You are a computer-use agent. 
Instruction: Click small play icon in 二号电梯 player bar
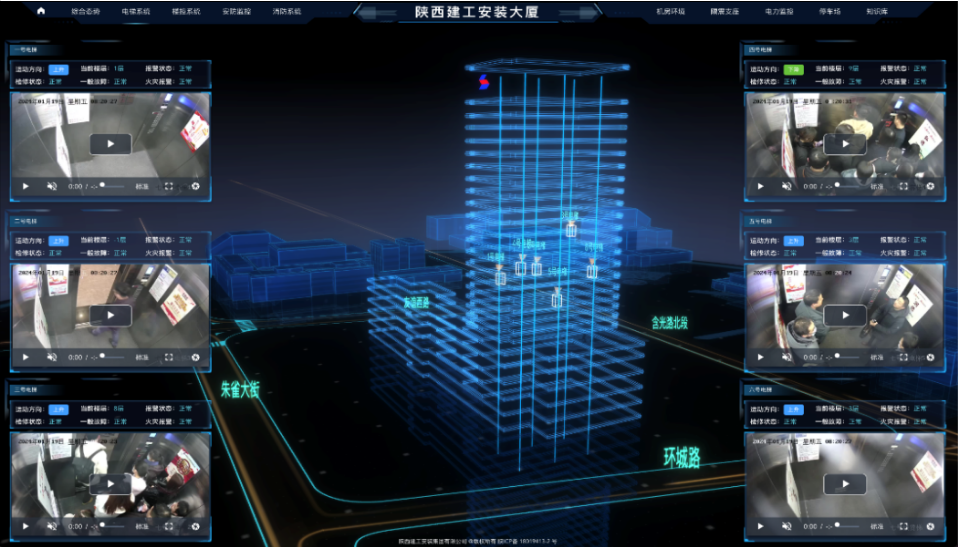click(x=26, y=358)
